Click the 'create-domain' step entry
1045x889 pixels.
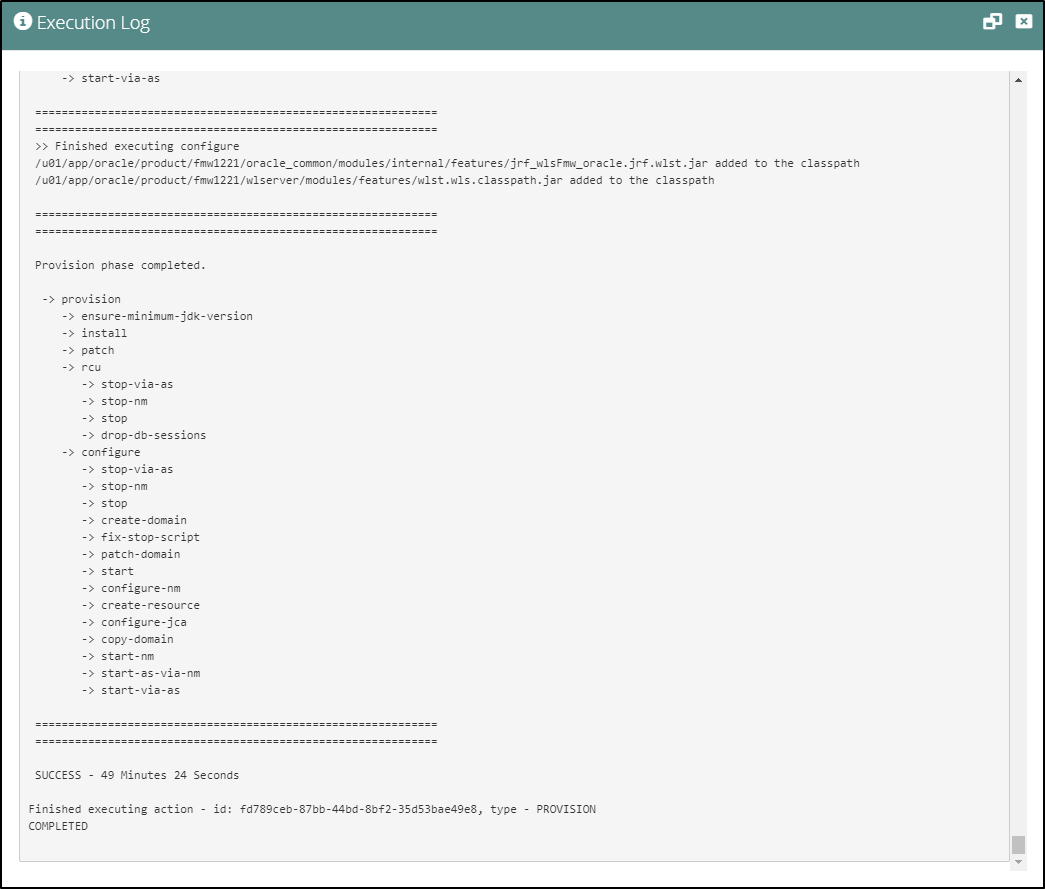click(143, 520)
